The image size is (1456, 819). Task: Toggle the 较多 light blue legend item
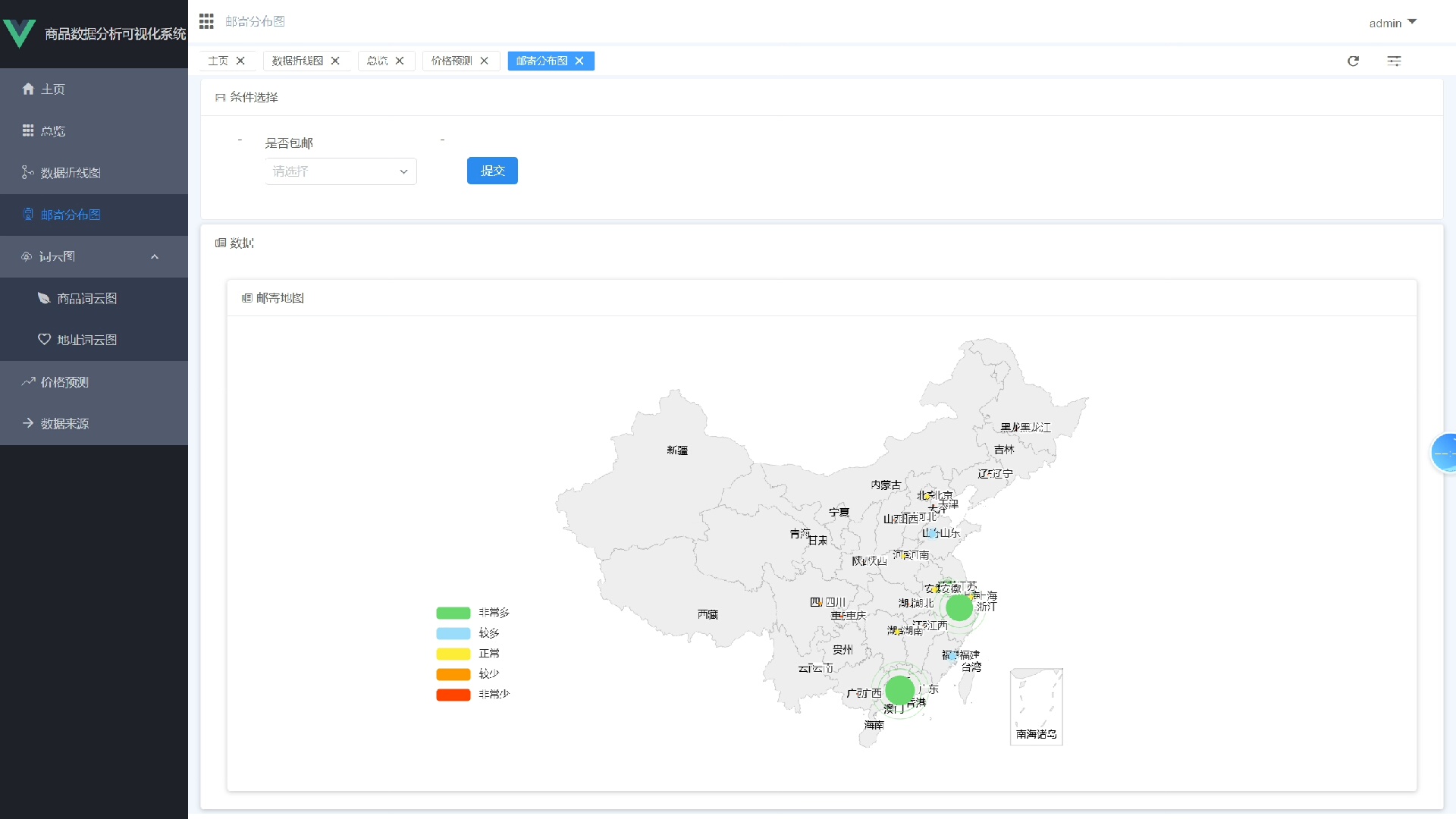(453, 633)
